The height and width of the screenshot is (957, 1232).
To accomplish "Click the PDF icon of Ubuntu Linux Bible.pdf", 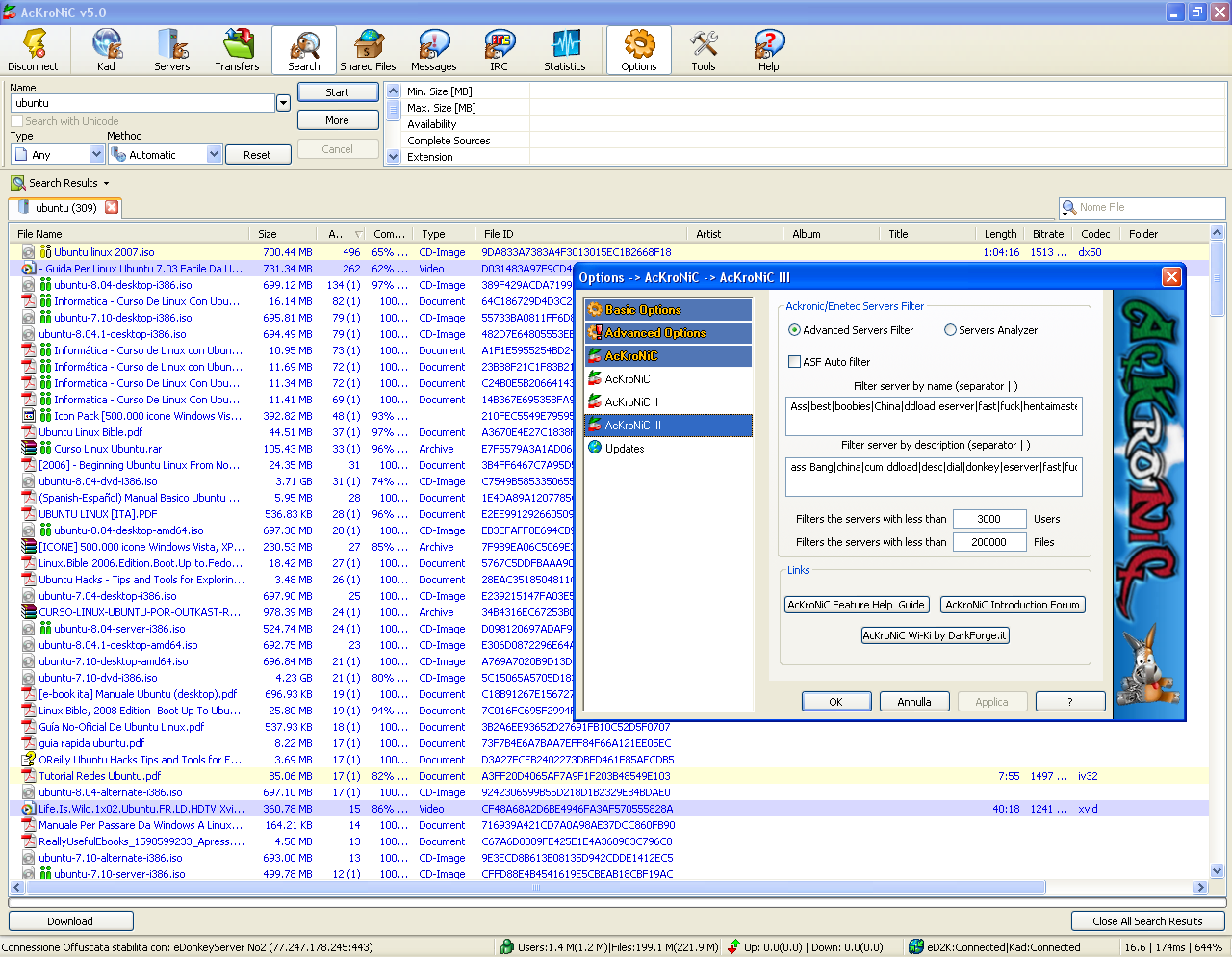I will click(29, 432).
